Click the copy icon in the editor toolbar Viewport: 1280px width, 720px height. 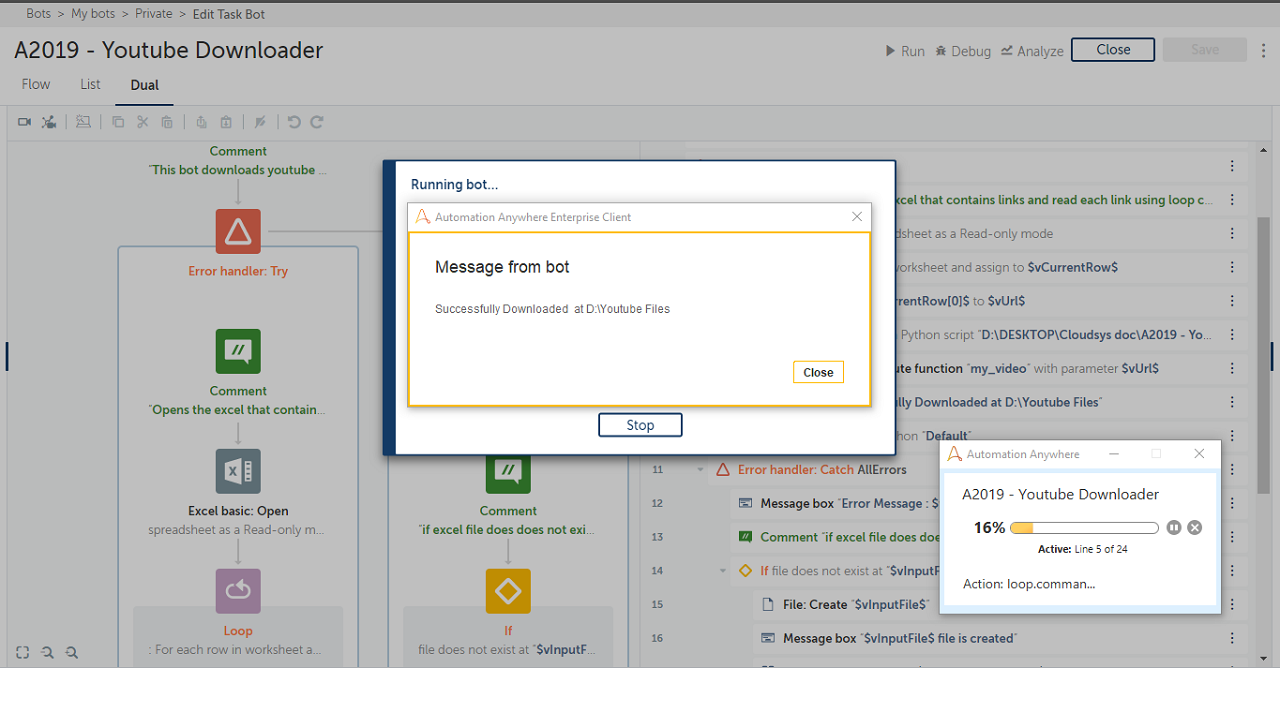(118, 122)
